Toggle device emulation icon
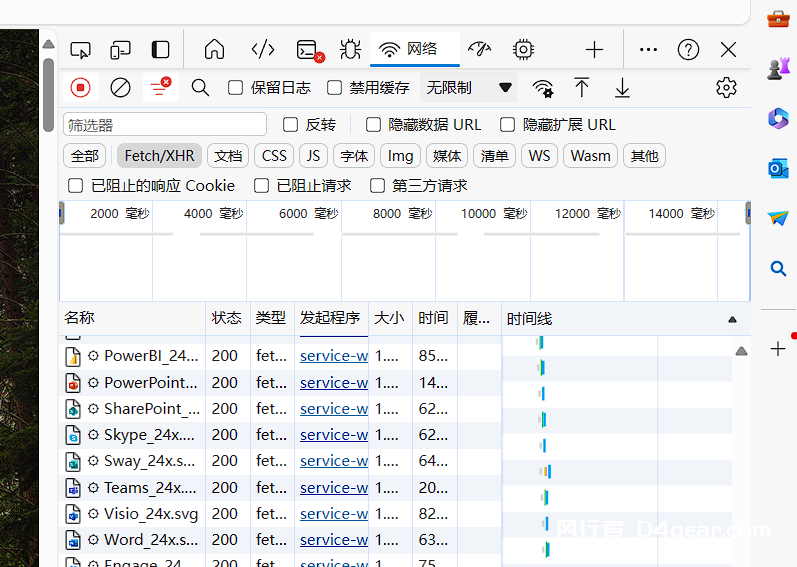 (120, 49)
